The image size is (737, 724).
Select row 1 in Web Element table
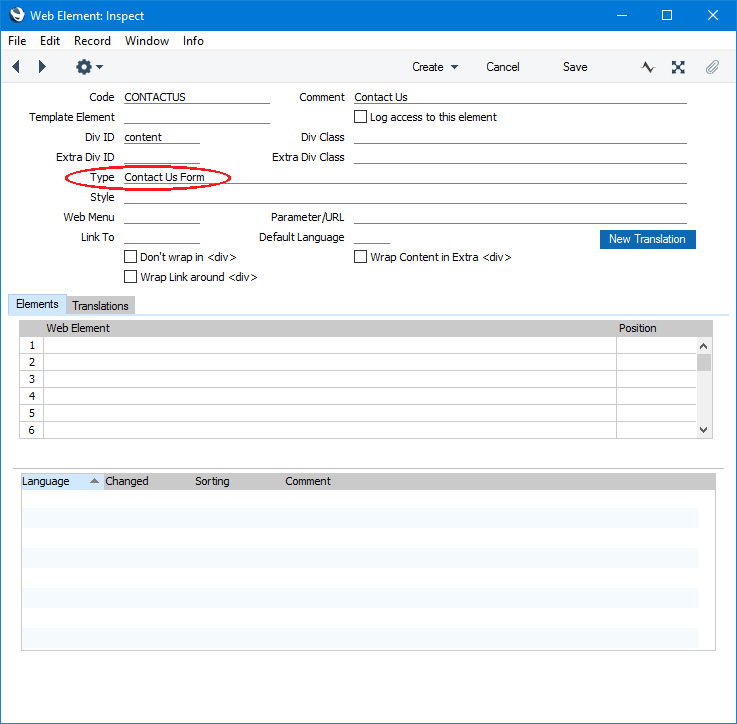329,345
